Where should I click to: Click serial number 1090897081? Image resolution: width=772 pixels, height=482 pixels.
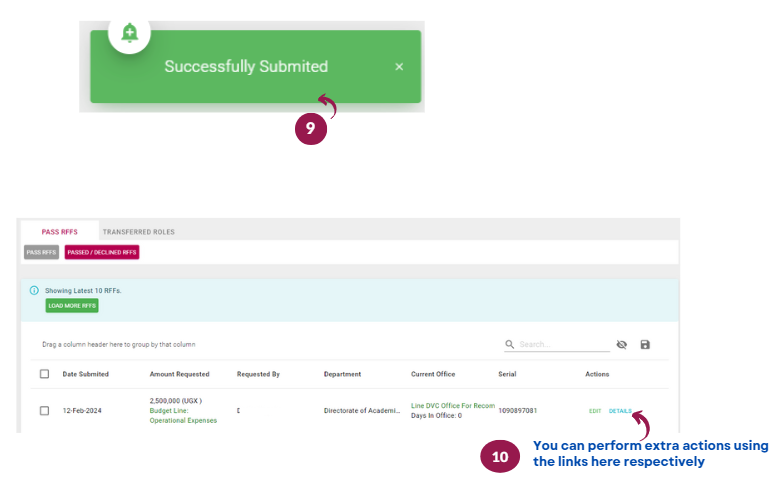(518, 411)
